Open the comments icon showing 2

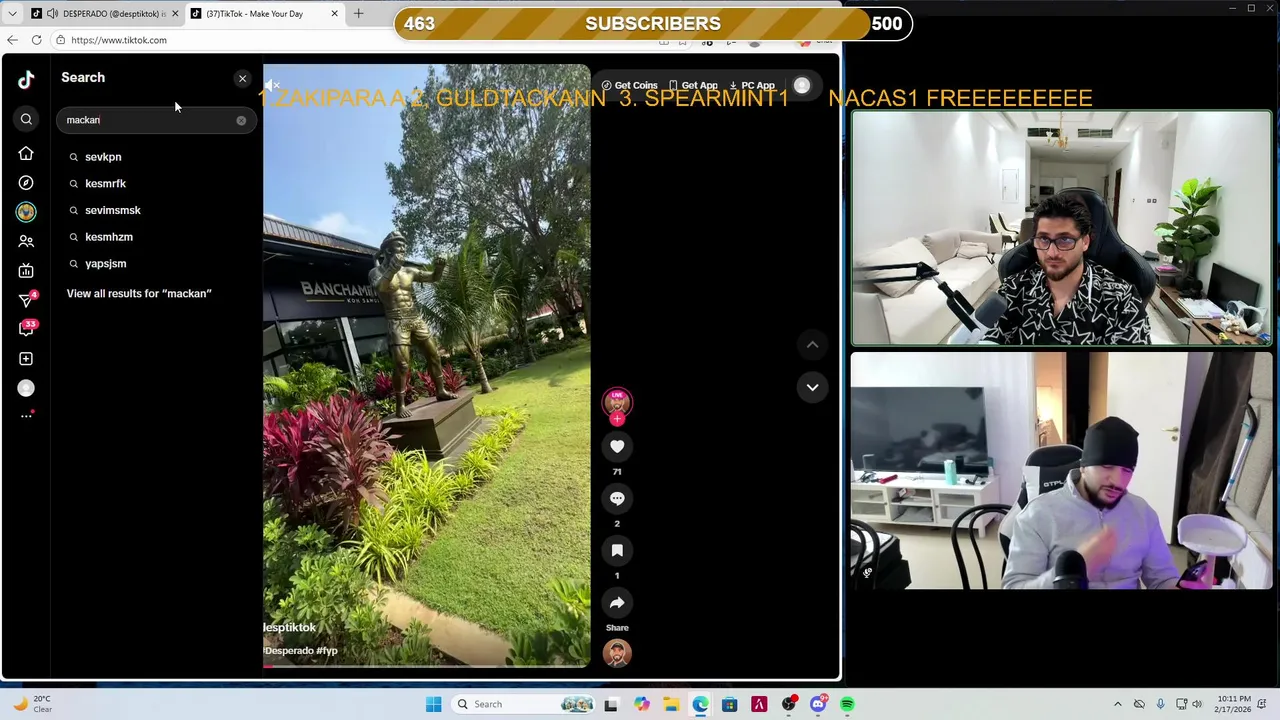point(617,499)
